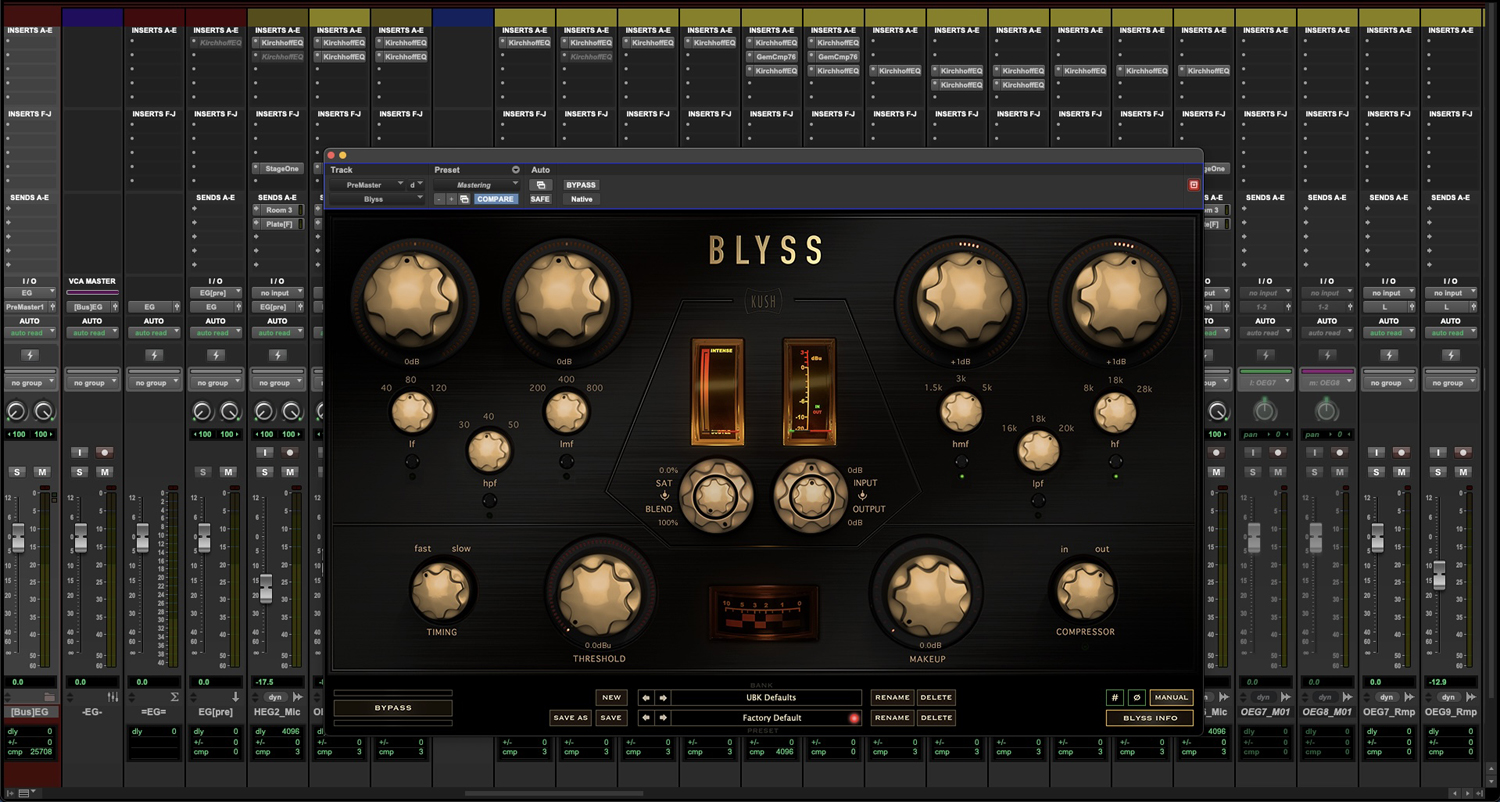Click the hmf frequency selector knob

(x=961, y=412)
